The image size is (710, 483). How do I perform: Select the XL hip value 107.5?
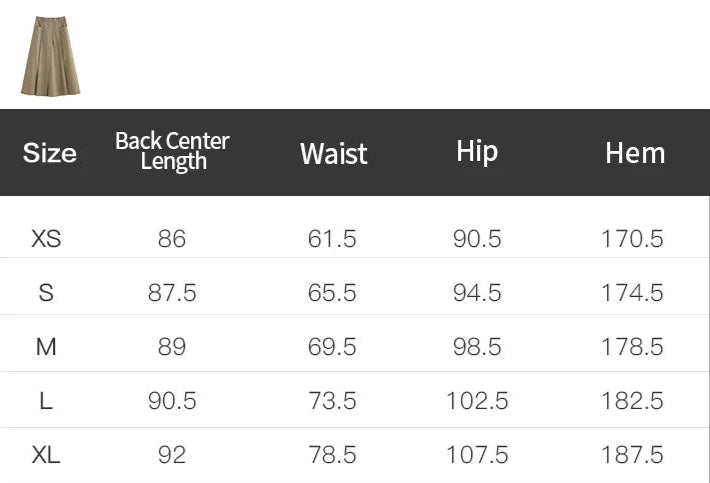pyautogui.click(x=477, y=455)
